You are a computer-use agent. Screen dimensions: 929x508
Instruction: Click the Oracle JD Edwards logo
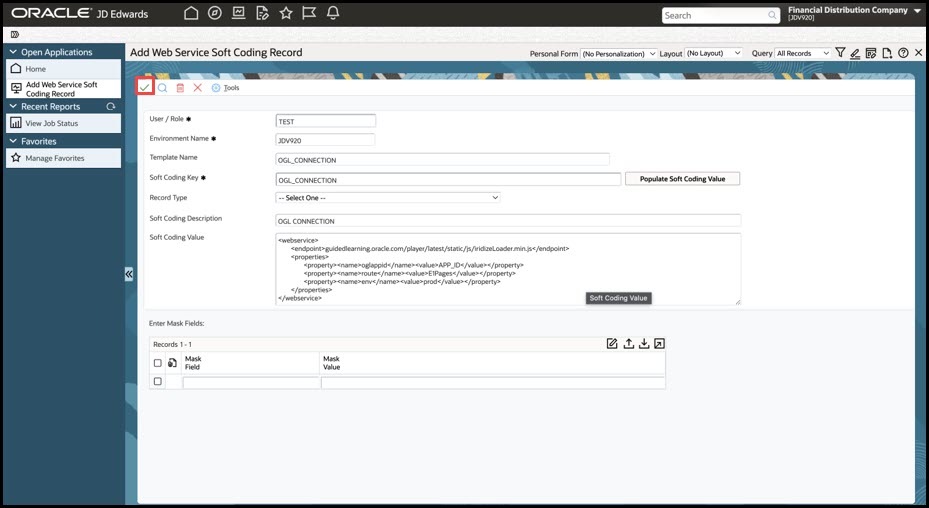[x=79, y=13]
